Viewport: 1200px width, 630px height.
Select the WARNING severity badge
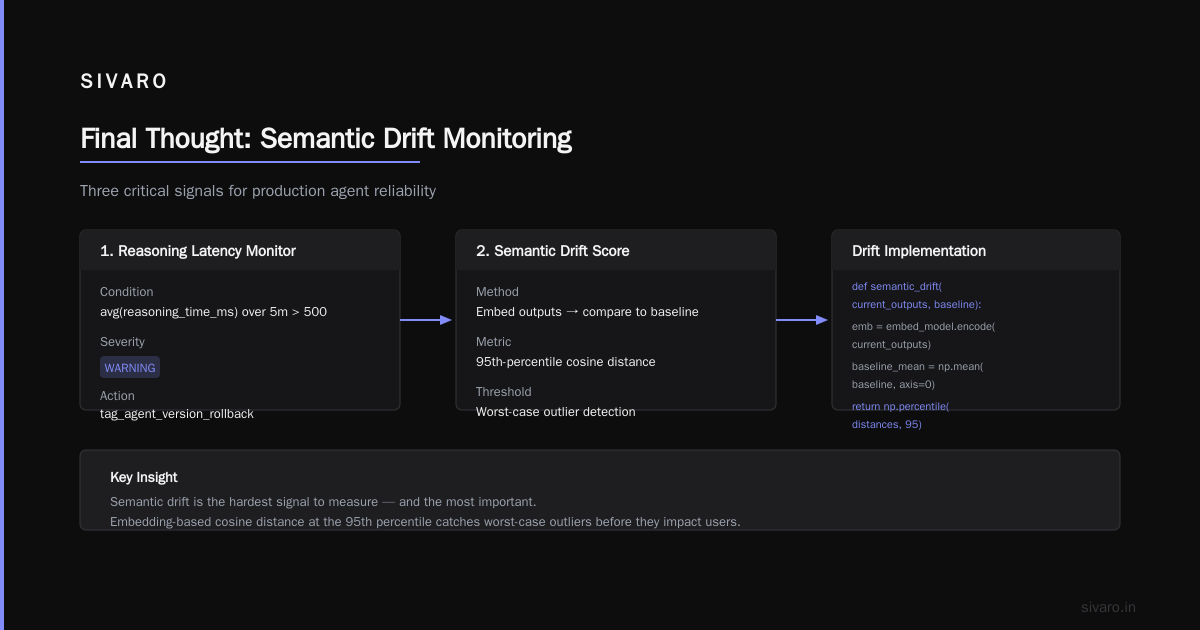click(x=130, y=367)
